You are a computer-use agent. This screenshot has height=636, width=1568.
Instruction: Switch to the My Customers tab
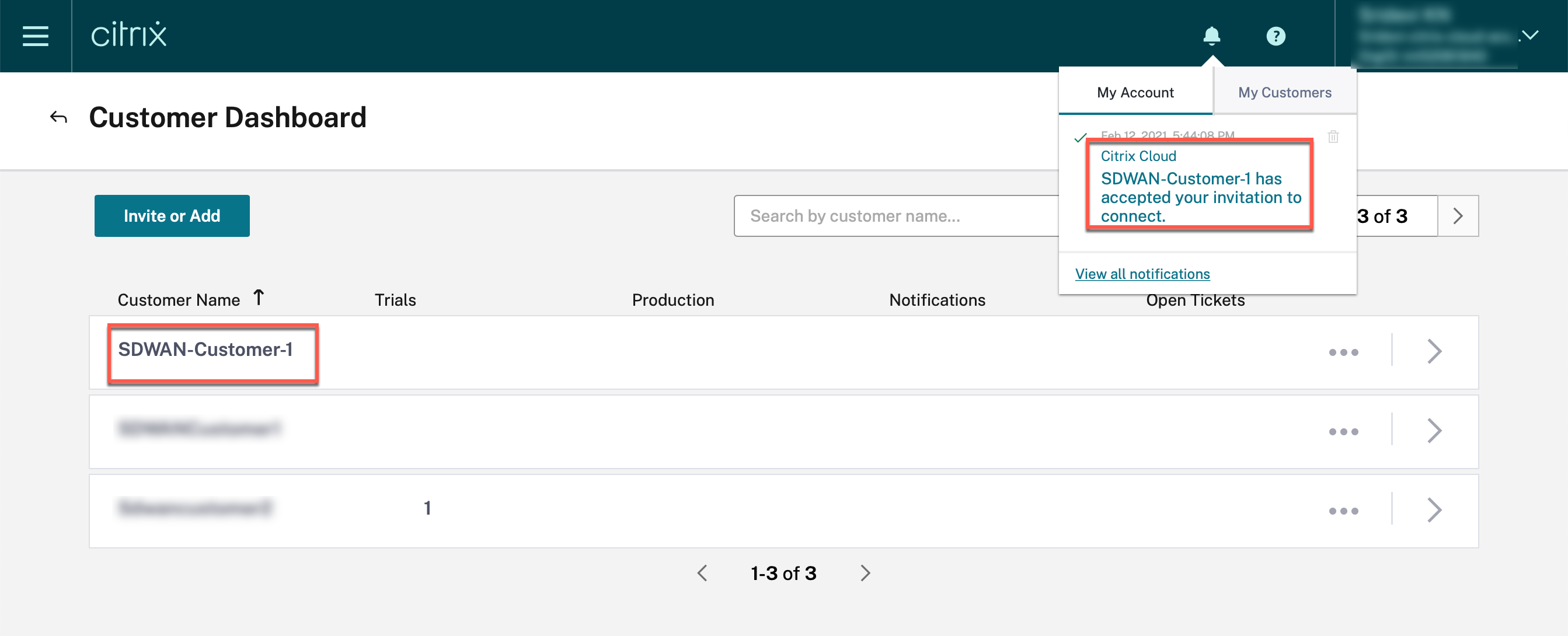click(1284, 92)
